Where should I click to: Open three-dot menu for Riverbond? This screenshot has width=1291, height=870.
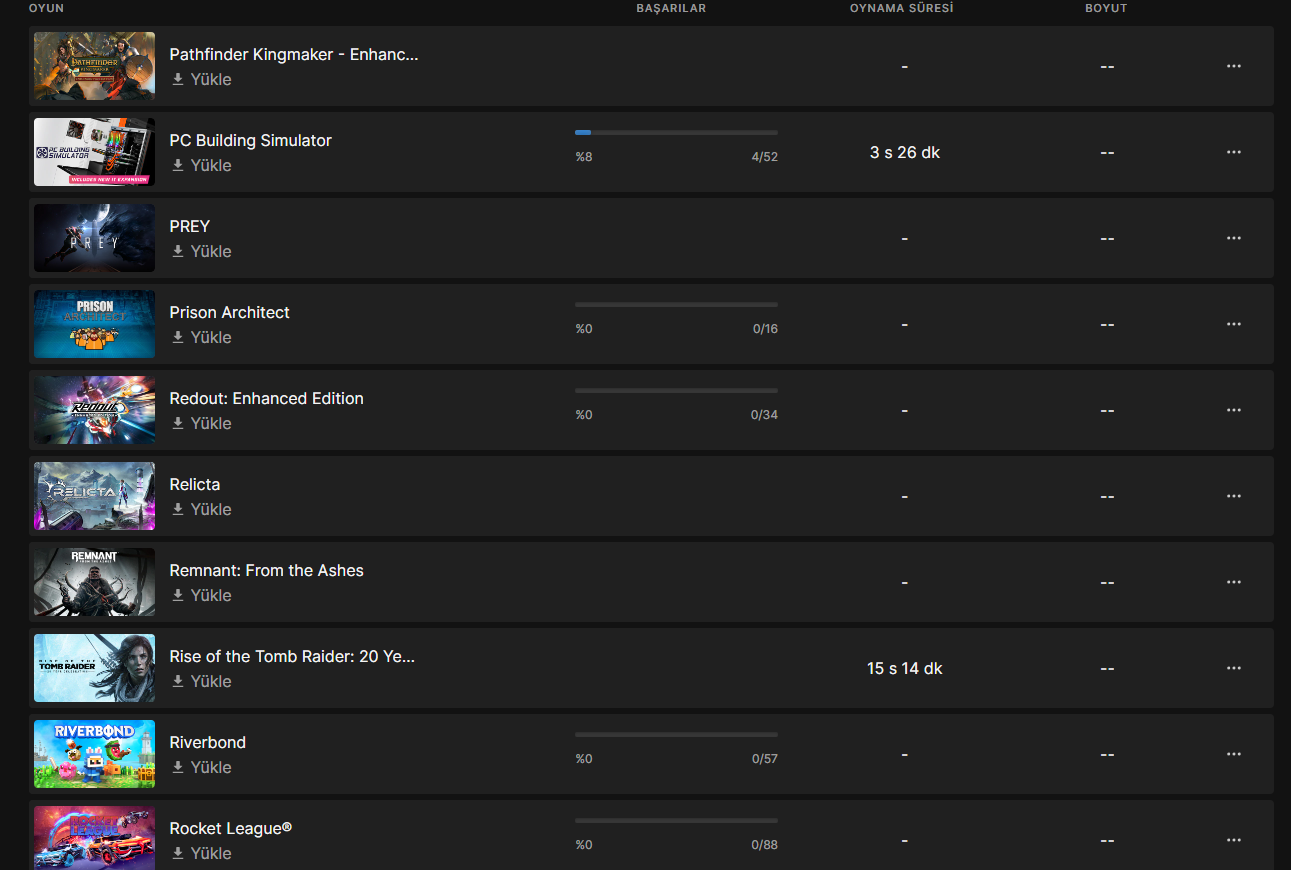[x=1233, y=754]
